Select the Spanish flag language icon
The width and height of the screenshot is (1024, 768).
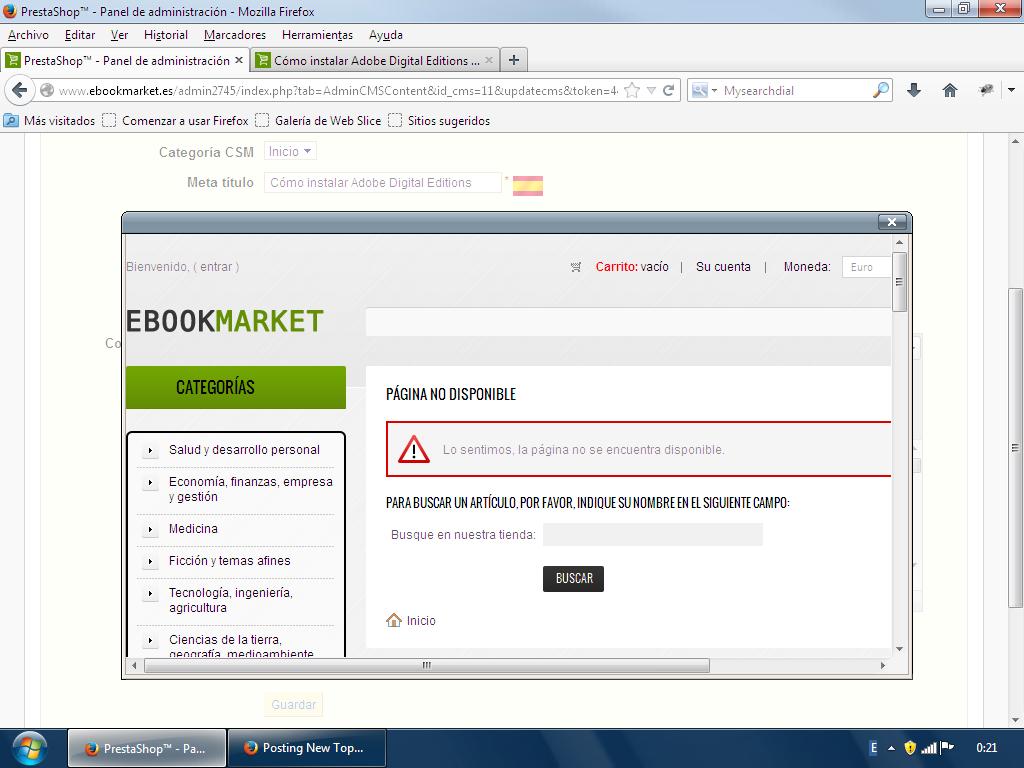[x=528, y=185]
